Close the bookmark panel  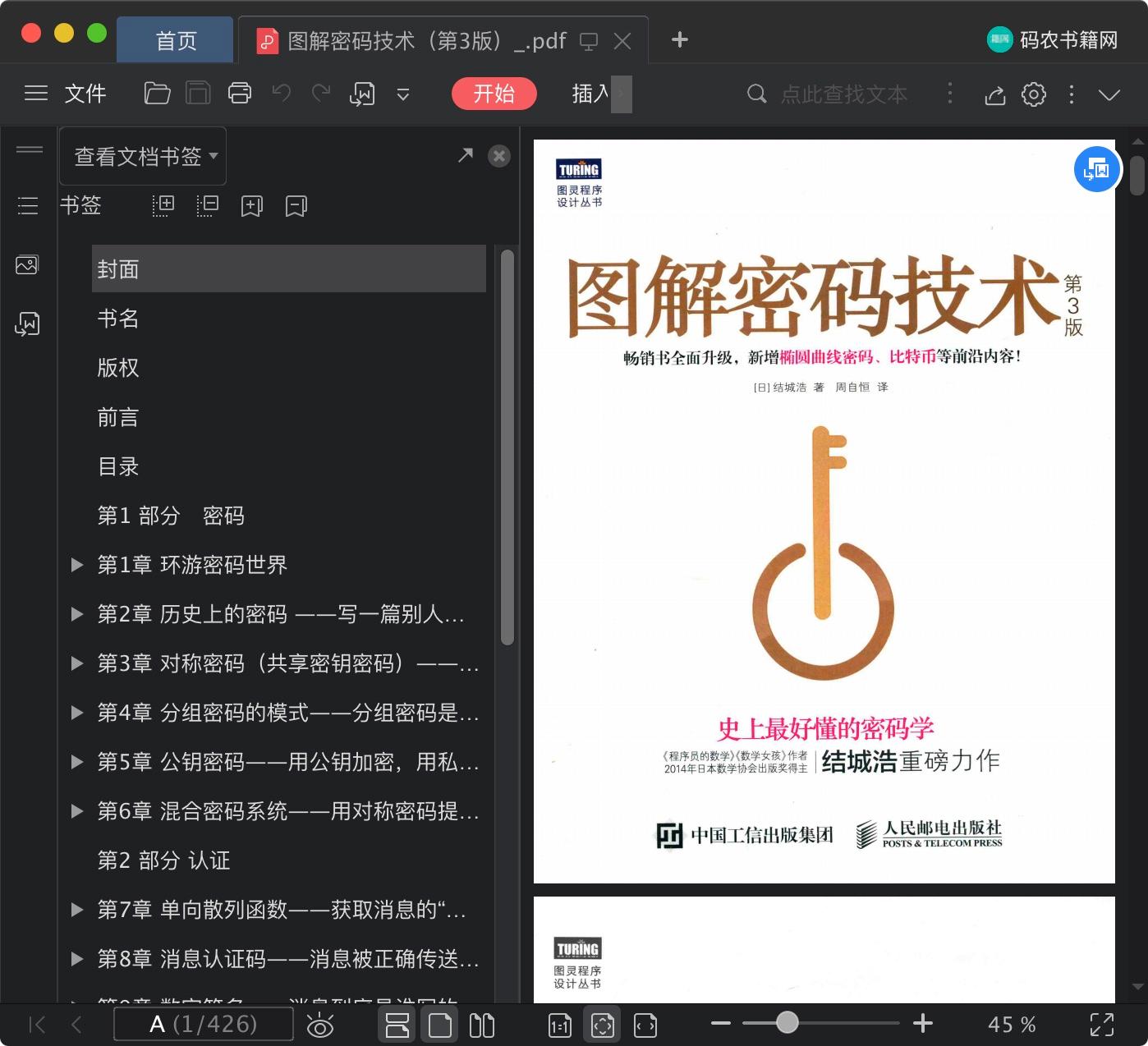(499, 156)
